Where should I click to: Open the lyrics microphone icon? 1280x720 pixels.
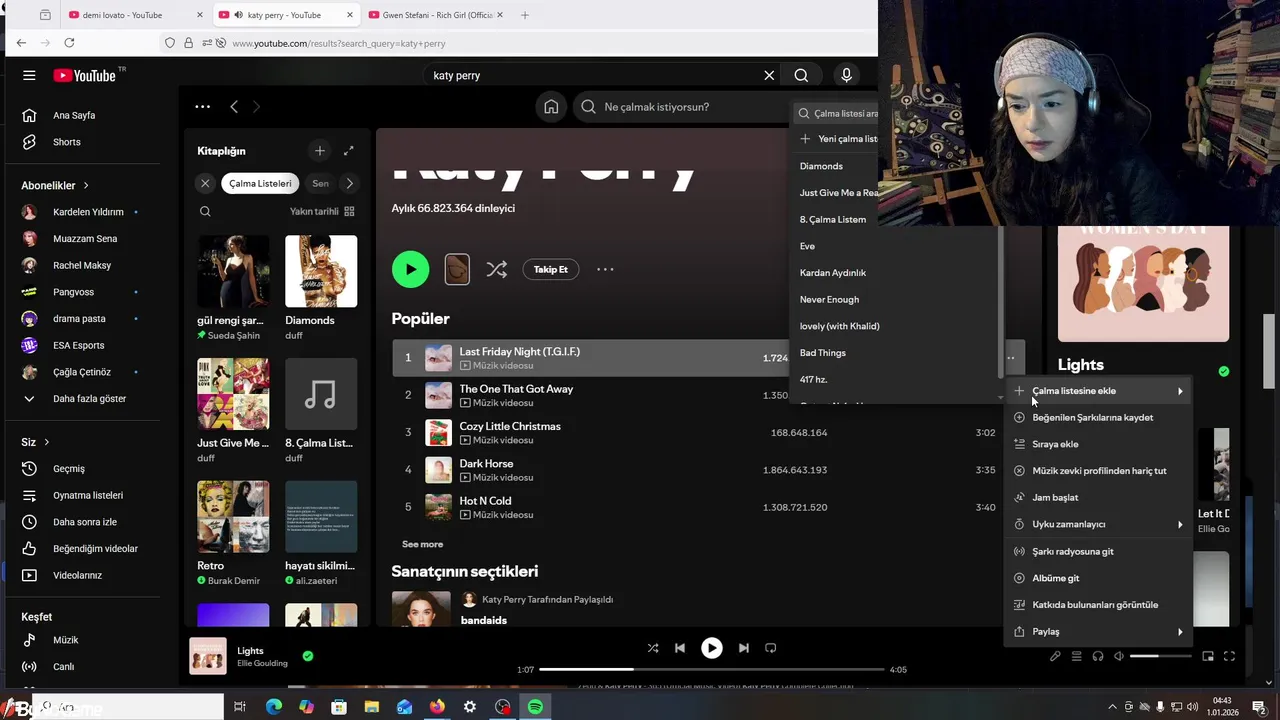point(1055,656)
